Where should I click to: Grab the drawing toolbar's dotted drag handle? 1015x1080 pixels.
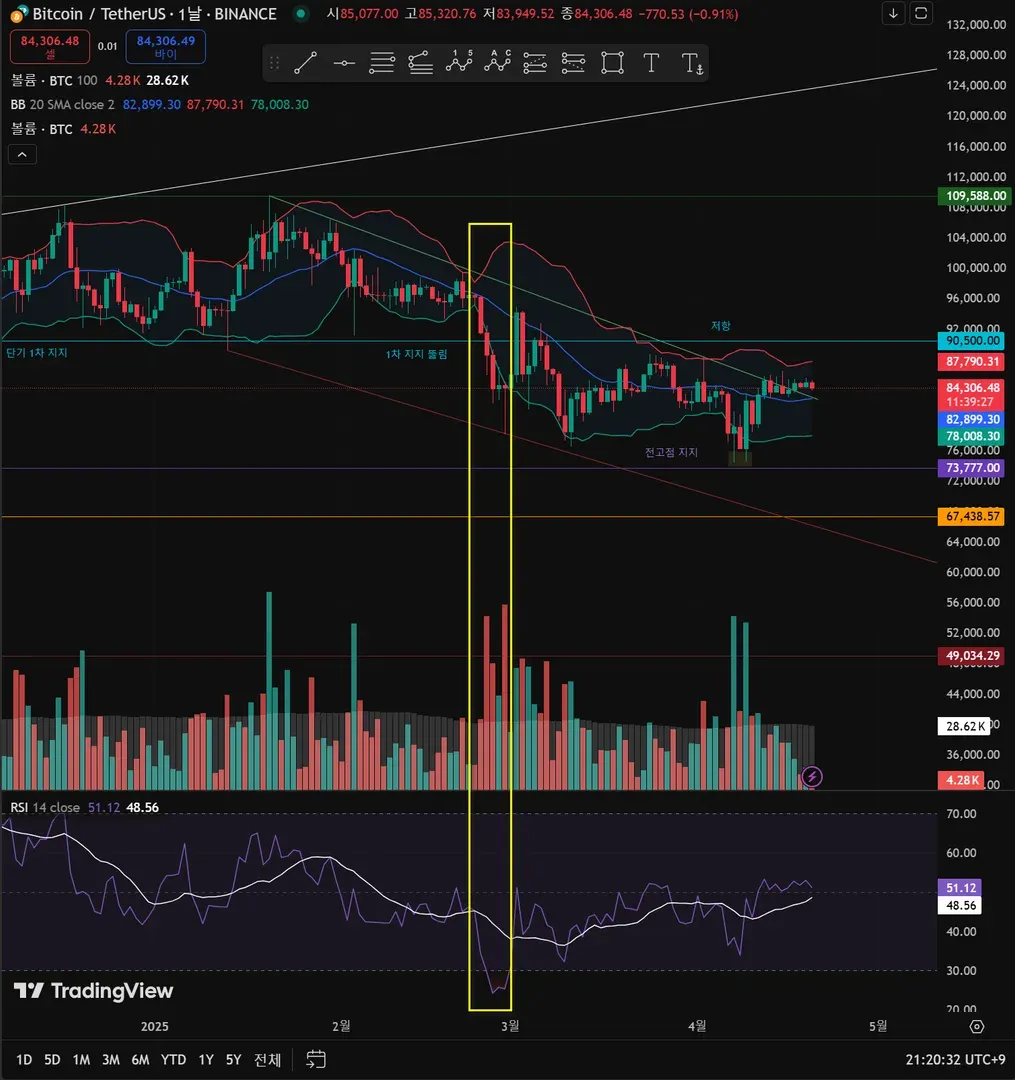coord(274,63)
